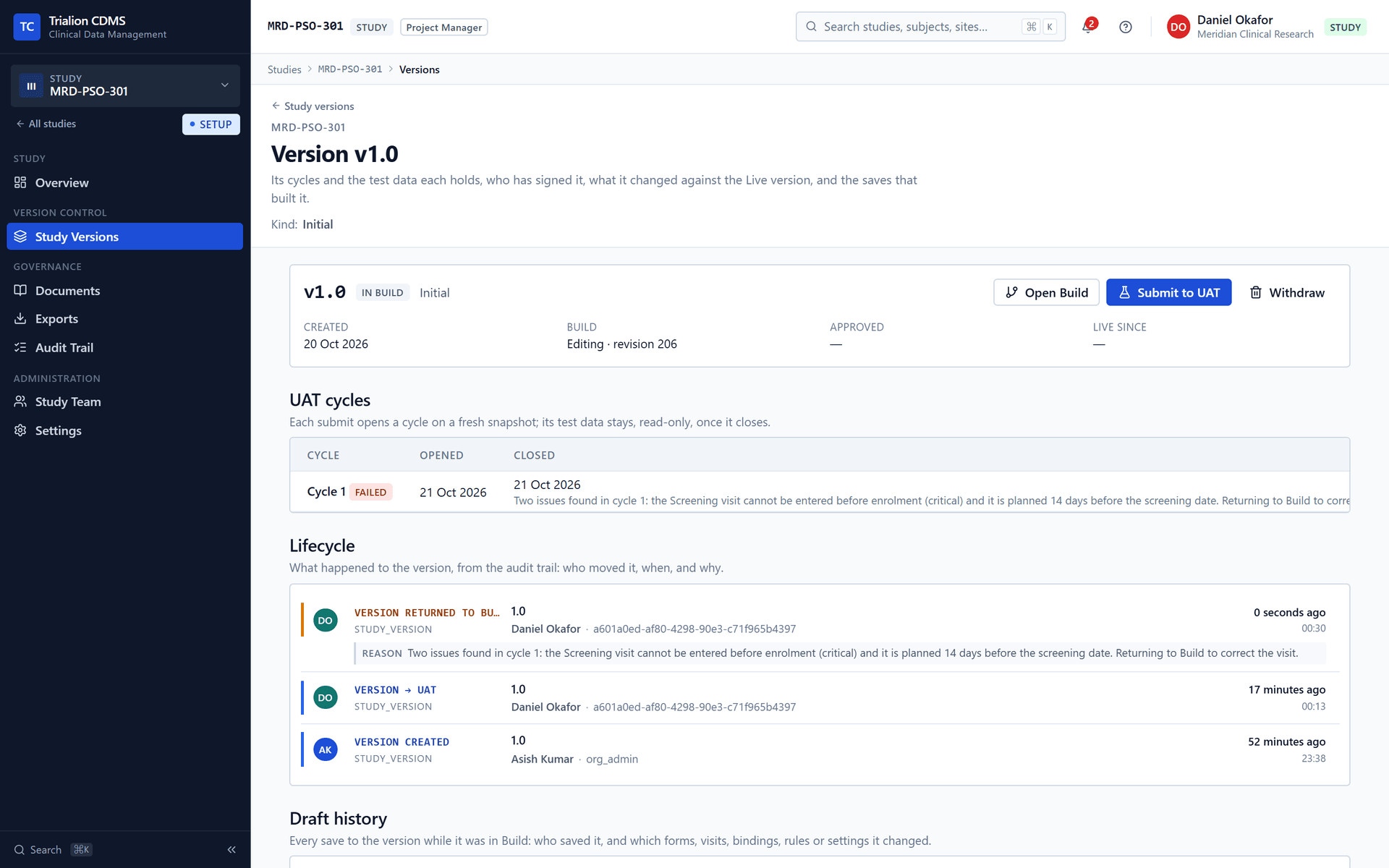Click the back arrow beside All studies

coord(20,124)
